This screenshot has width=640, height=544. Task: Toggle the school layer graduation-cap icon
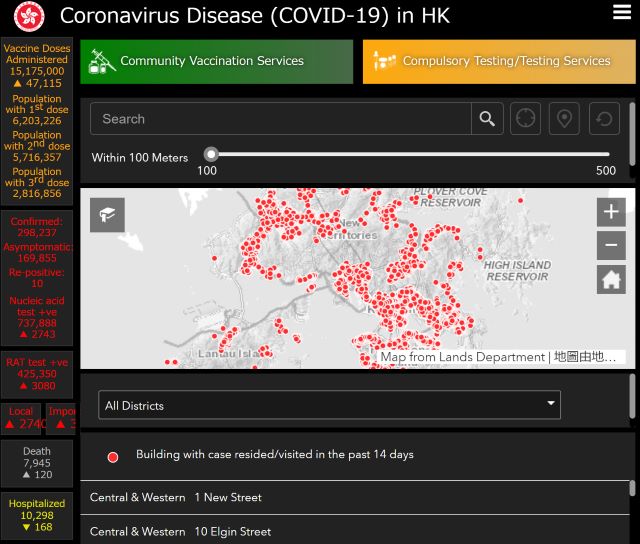click(107, 215)
